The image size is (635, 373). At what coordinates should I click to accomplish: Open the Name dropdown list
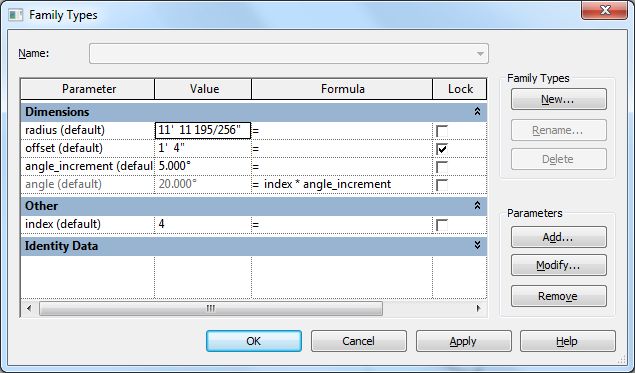tap(480, 54)
